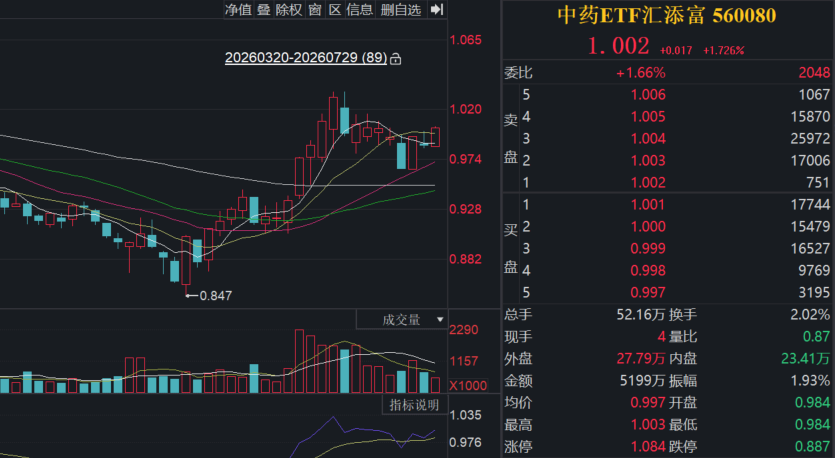Click the 指标说明 button
The height and width of the screenshot is (458, 835).
[x=414, y=405]
